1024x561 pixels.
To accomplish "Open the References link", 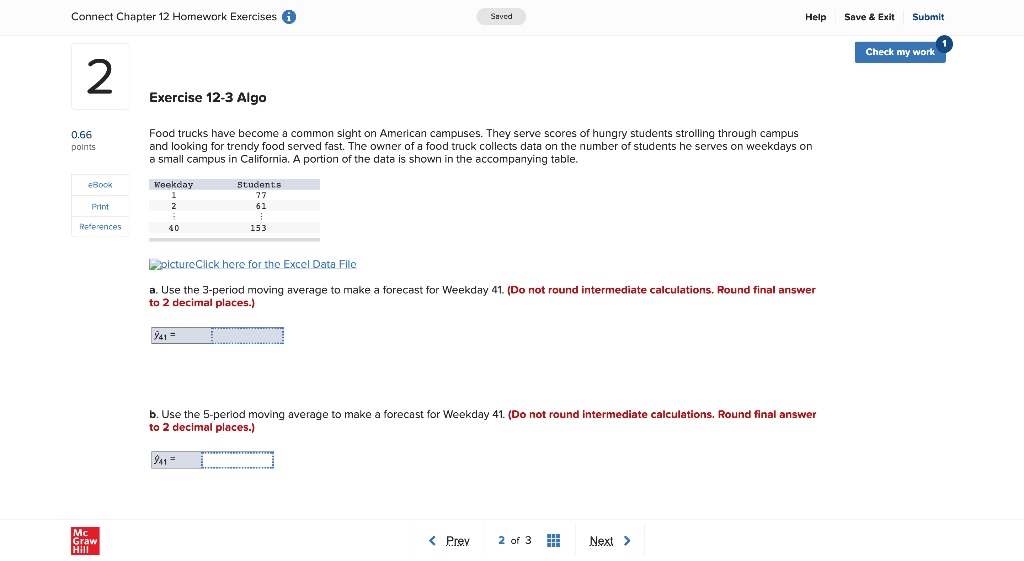I will click(100, 227).
